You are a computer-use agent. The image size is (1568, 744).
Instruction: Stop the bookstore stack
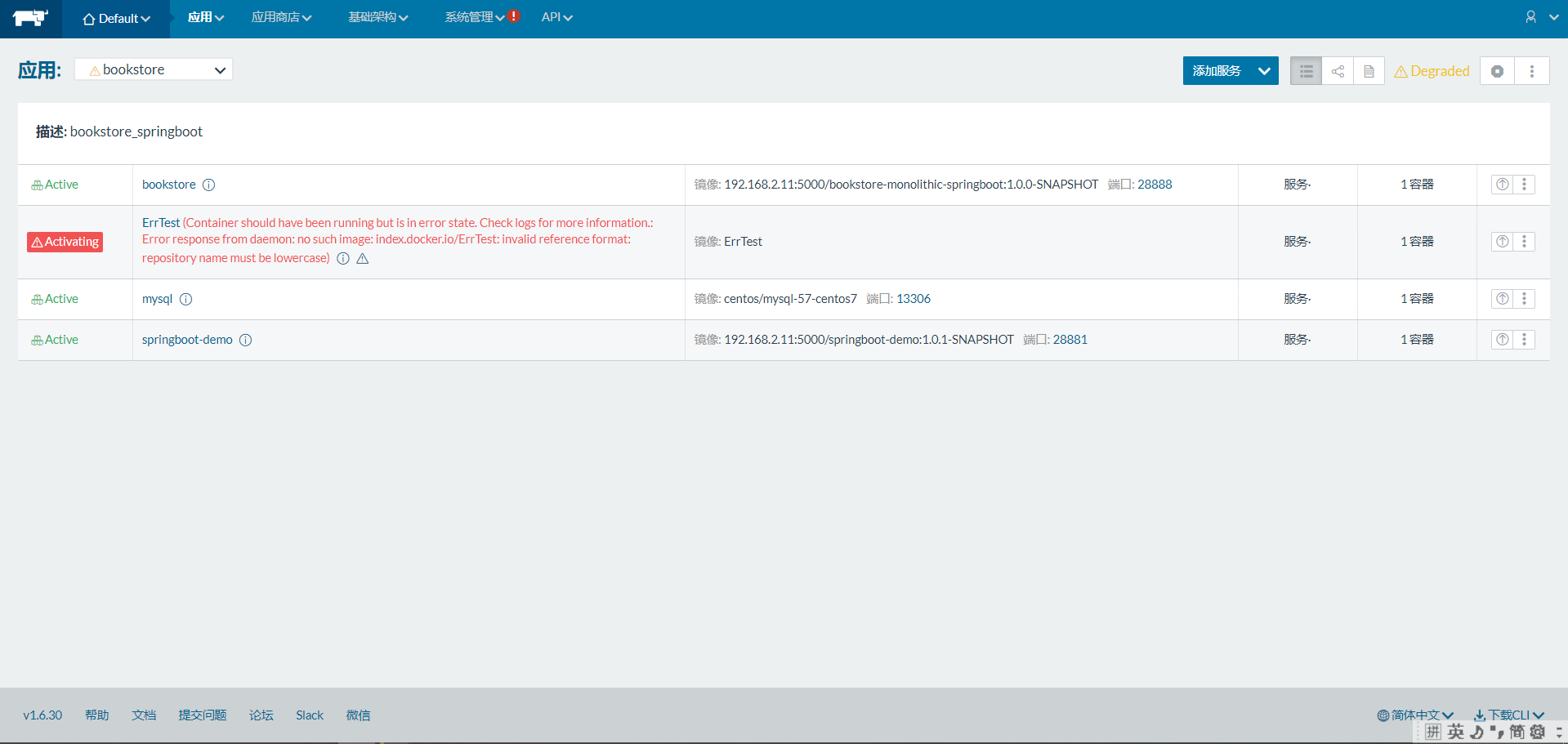1497,71
